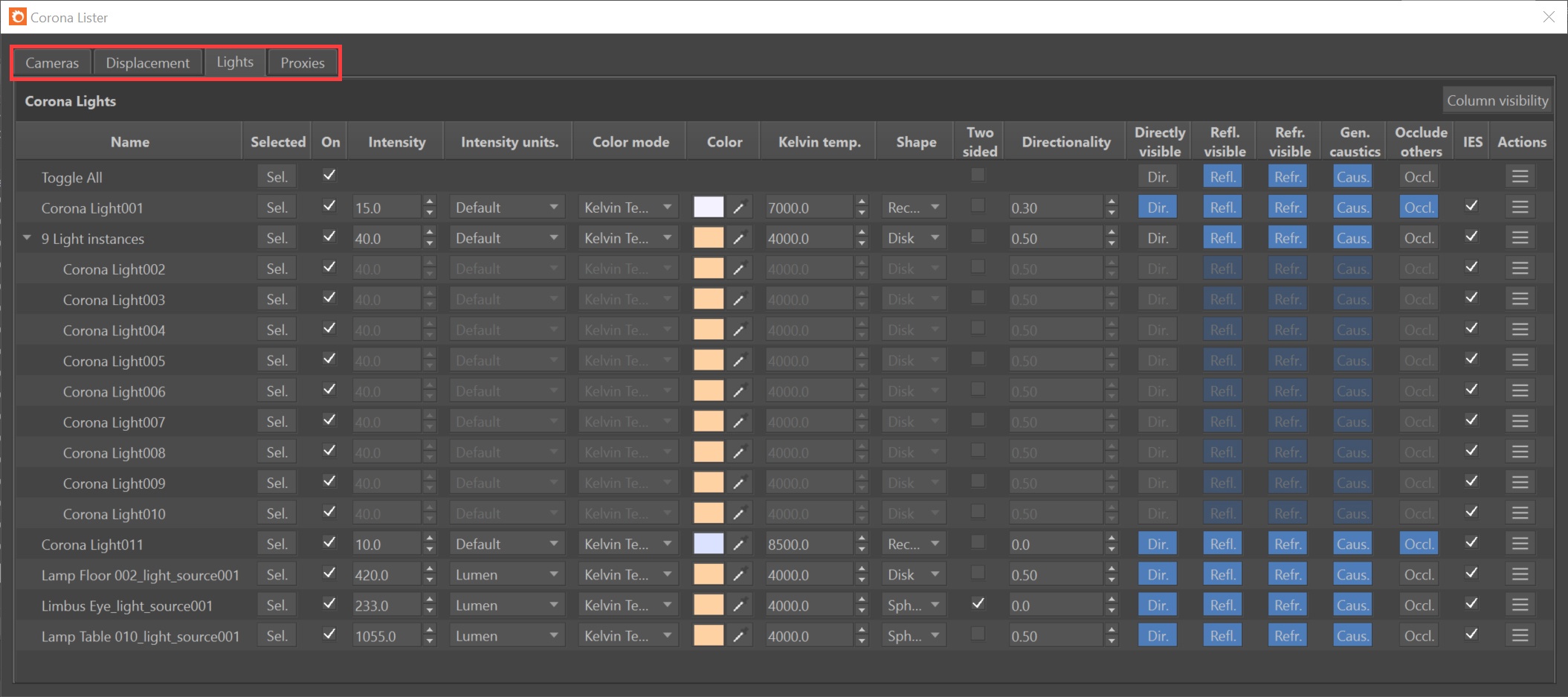Enable Two sided for Corona Light001
Viewport: 1568px width, 697px height.
(978, 205)
